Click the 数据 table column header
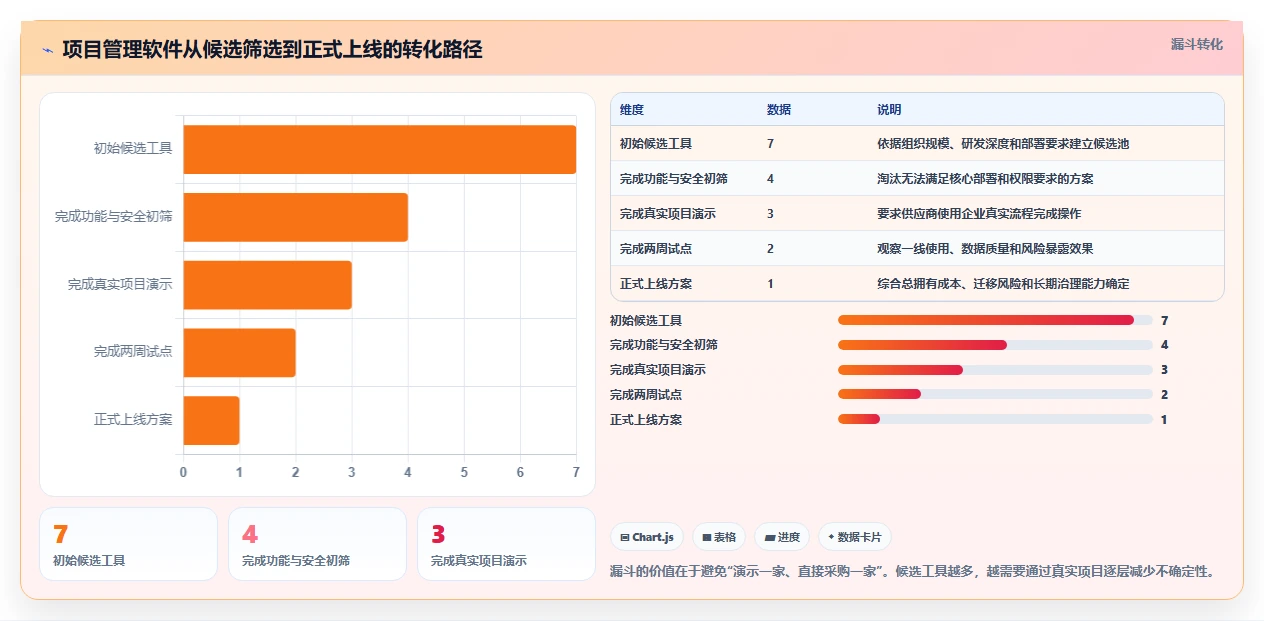The width and height of the screenshot is (1264, 621). [x=779, y=110]
